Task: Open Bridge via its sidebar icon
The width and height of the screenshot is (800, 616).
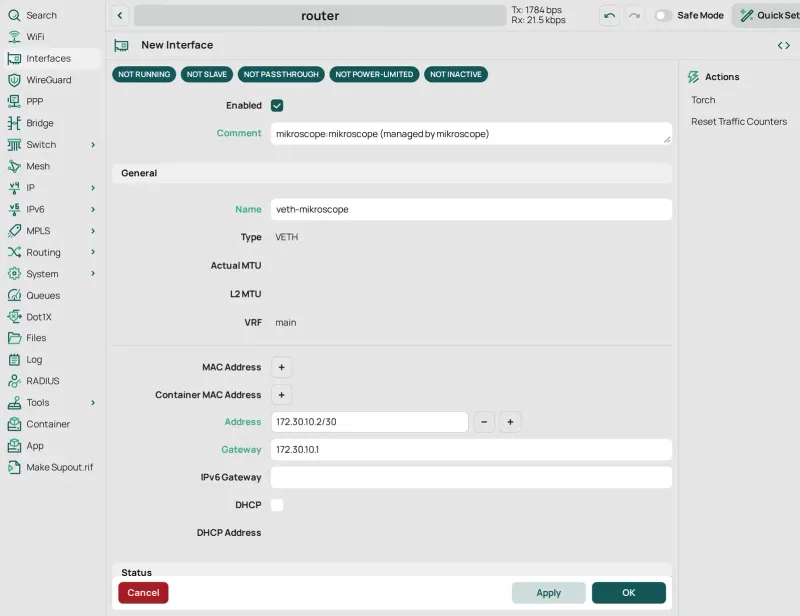Action: tap(14, 123)
